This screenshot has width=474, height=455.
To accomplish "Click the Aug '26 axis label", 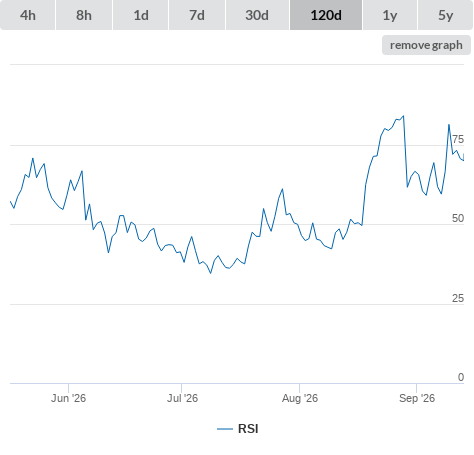I will [x=300, y=398].
